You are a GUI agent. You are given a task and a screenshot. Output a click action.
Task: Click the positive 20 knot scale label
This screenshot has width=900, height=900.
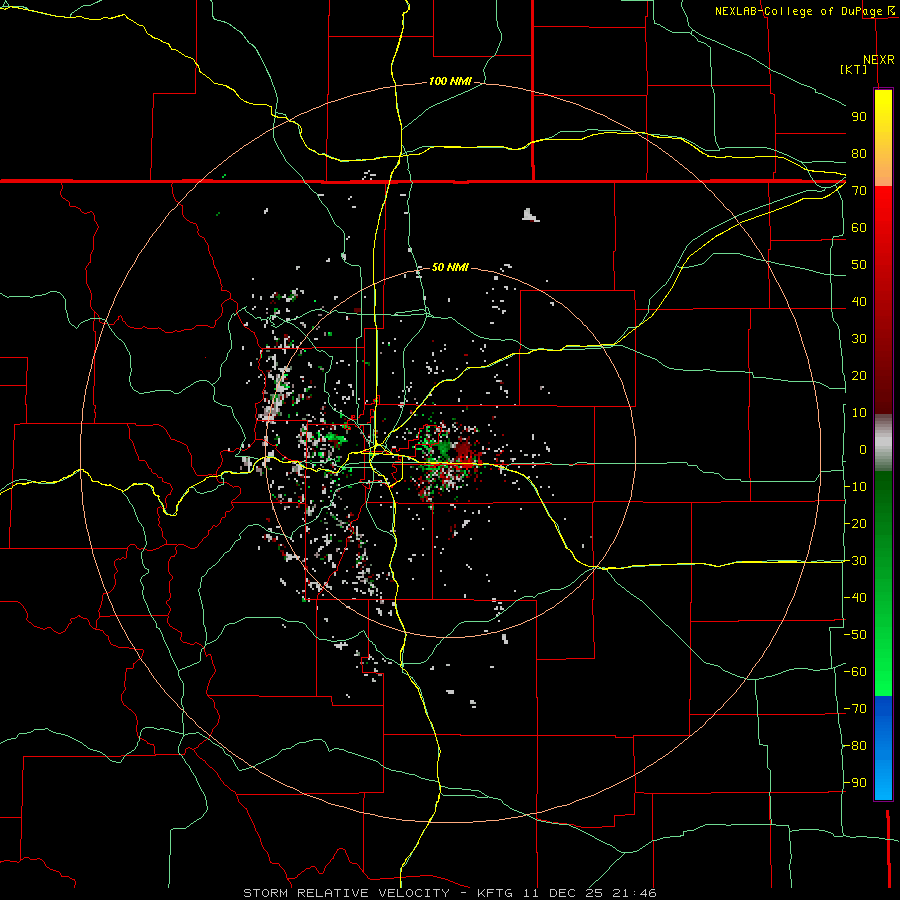[x=859, y=376]
